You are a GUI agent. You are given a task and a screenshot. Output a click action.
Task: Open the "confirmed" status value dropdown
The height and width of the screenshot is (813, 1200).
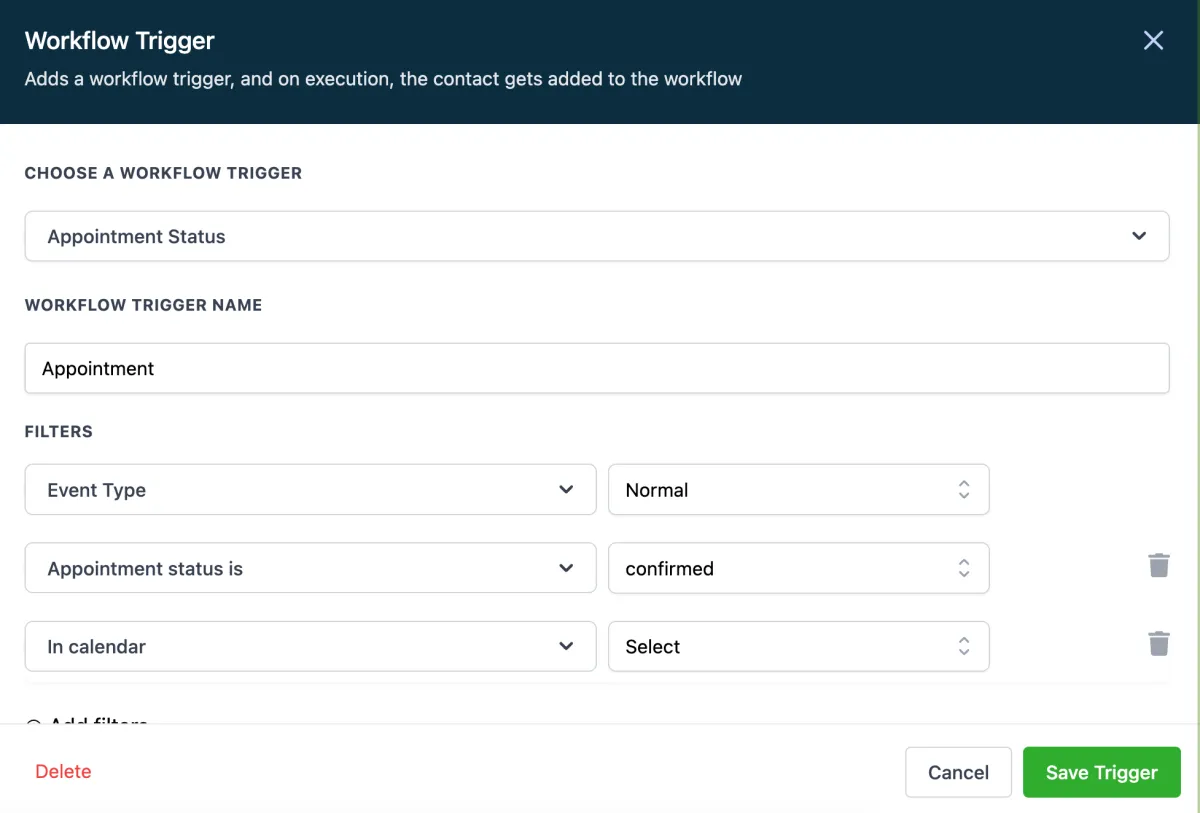point(798,568)
